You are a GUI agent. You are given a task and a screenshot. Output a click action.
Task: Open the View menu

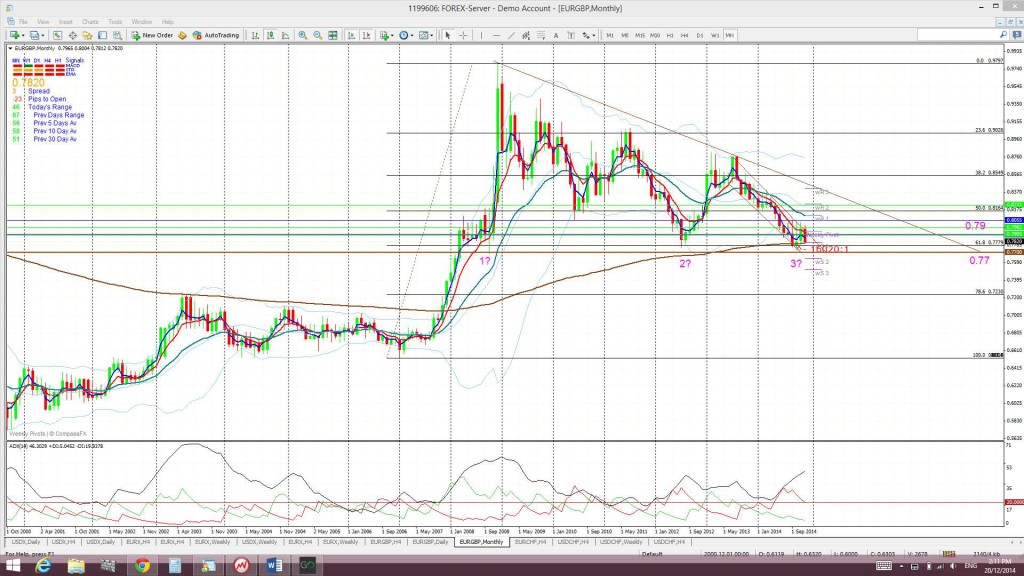pos(43,22)
